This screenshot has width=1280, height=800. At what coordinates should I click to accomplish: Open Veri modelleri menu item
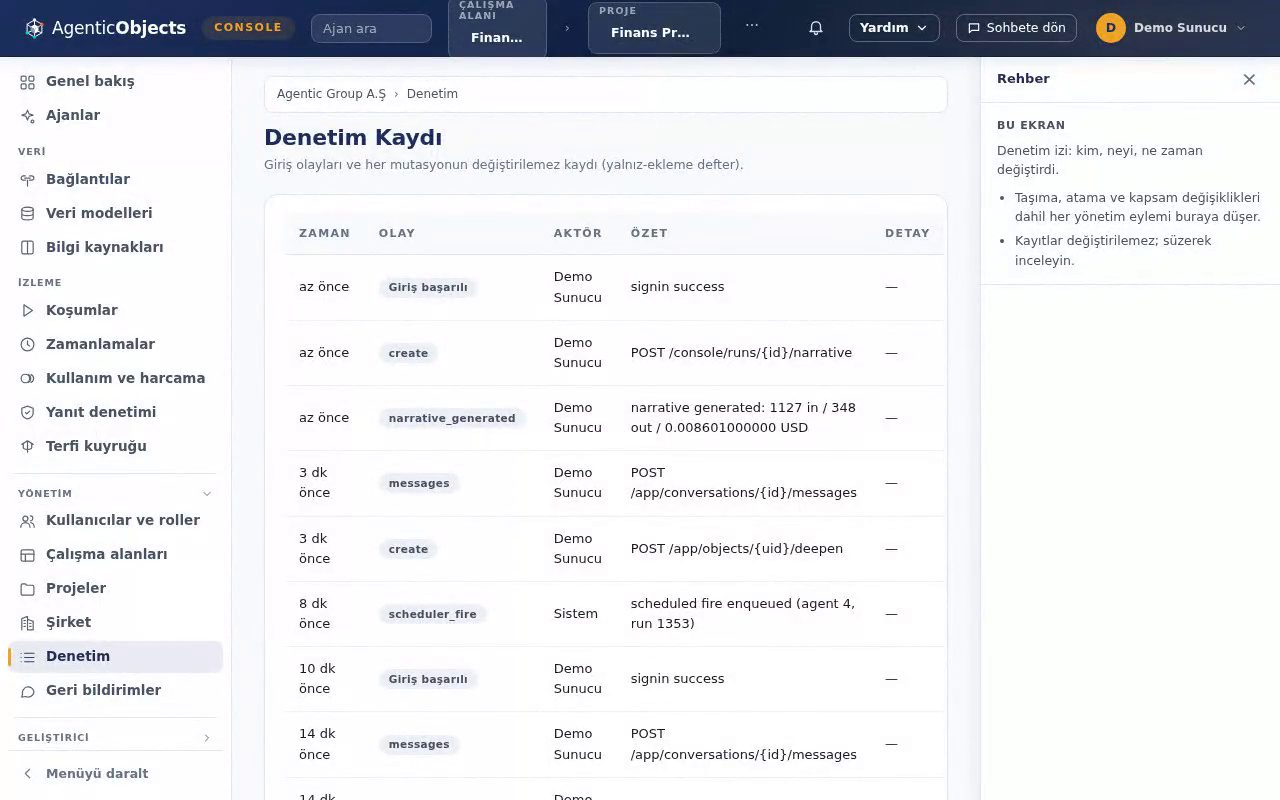[116, 214]
